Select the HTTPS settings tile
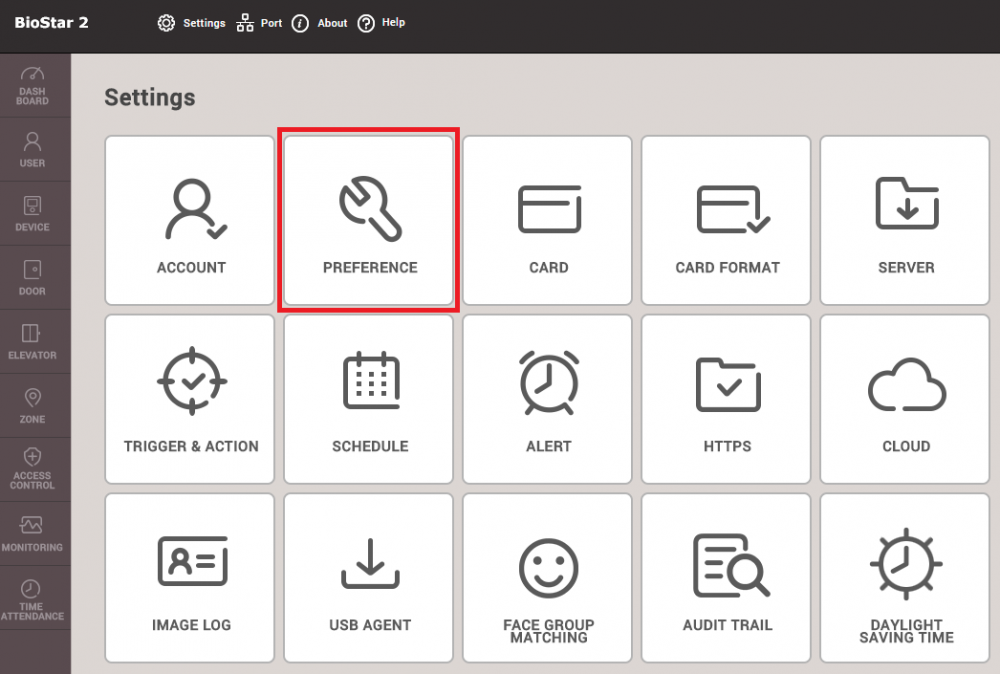Viewport: 1000px width, 674px height. pos(727,400)
